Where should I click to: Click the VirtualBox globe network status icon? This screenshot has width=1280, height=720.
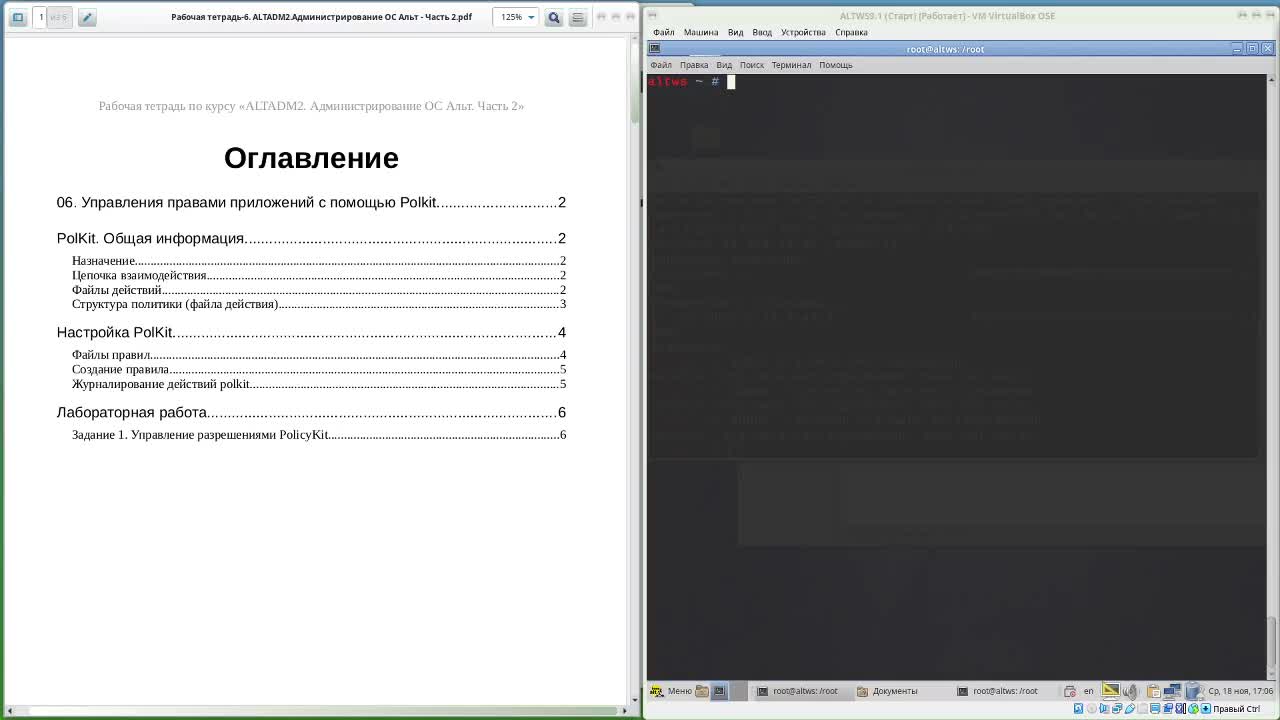pyautogui.click(x=1192, y=709)
